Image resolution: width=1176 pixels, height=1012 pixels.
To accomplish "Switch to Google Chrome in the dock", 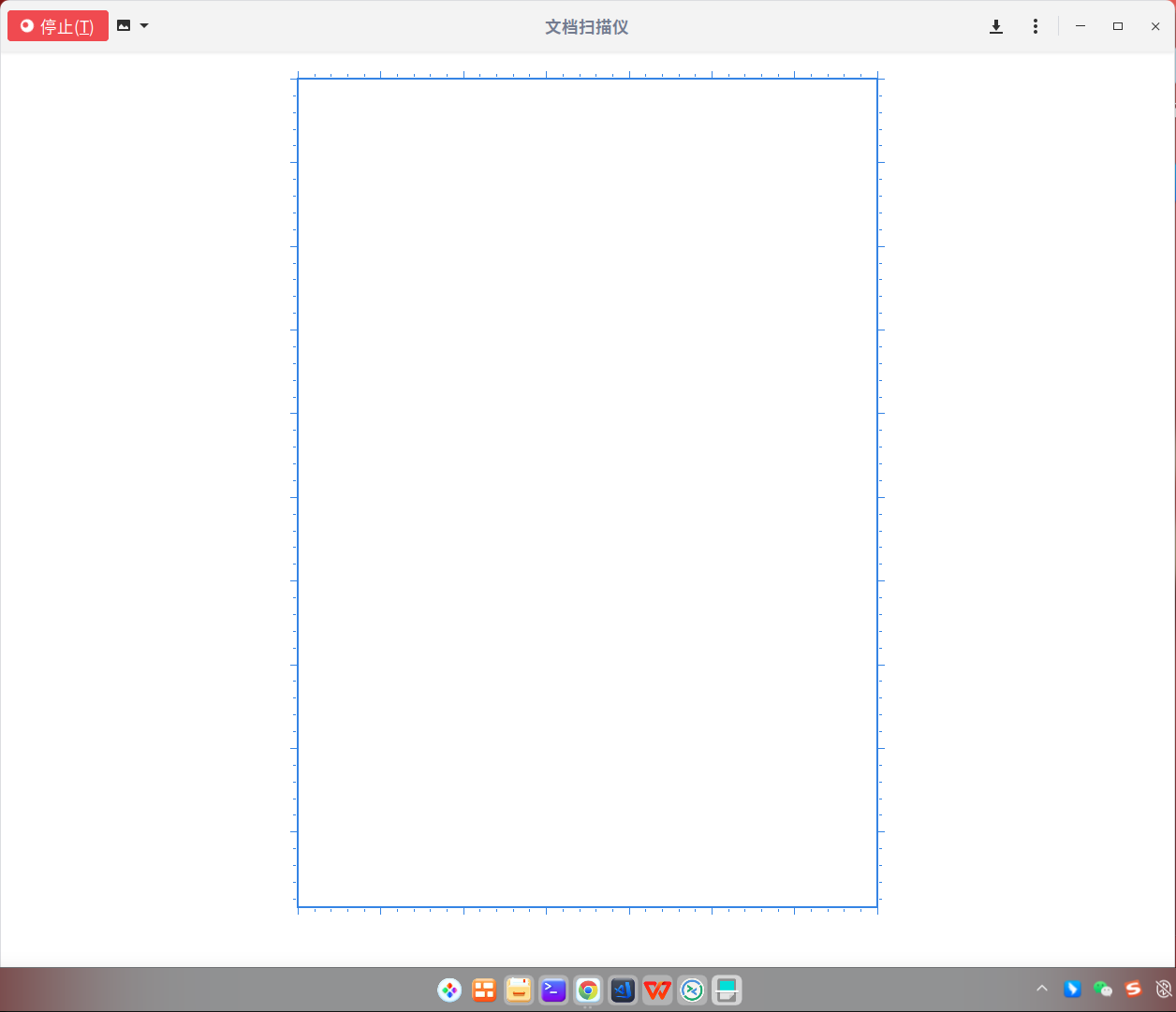I will click(x=588, y=990).
